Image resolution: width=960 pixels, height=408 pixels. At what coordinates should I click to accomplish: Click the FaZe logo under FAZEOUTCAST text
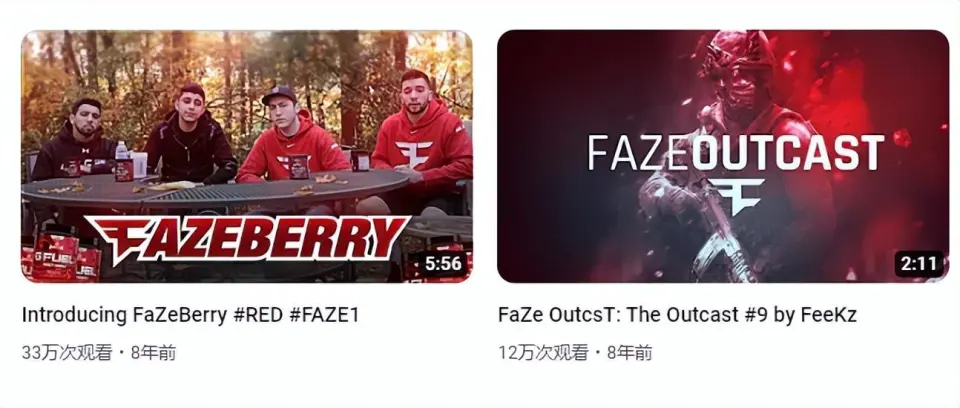[x=739, y=196]
